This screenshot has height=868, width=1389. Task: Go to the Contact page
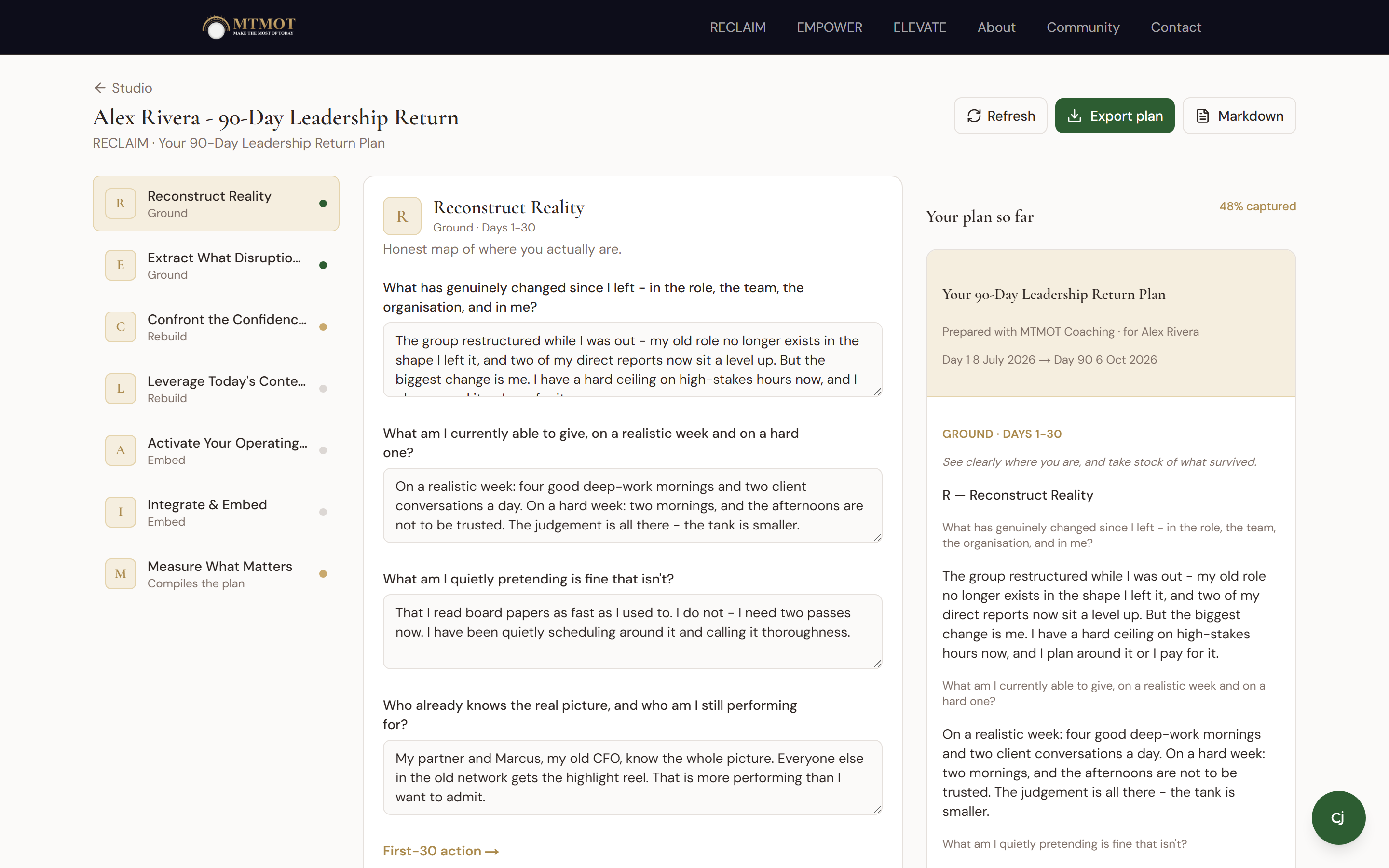click(x=1176, y=27)
